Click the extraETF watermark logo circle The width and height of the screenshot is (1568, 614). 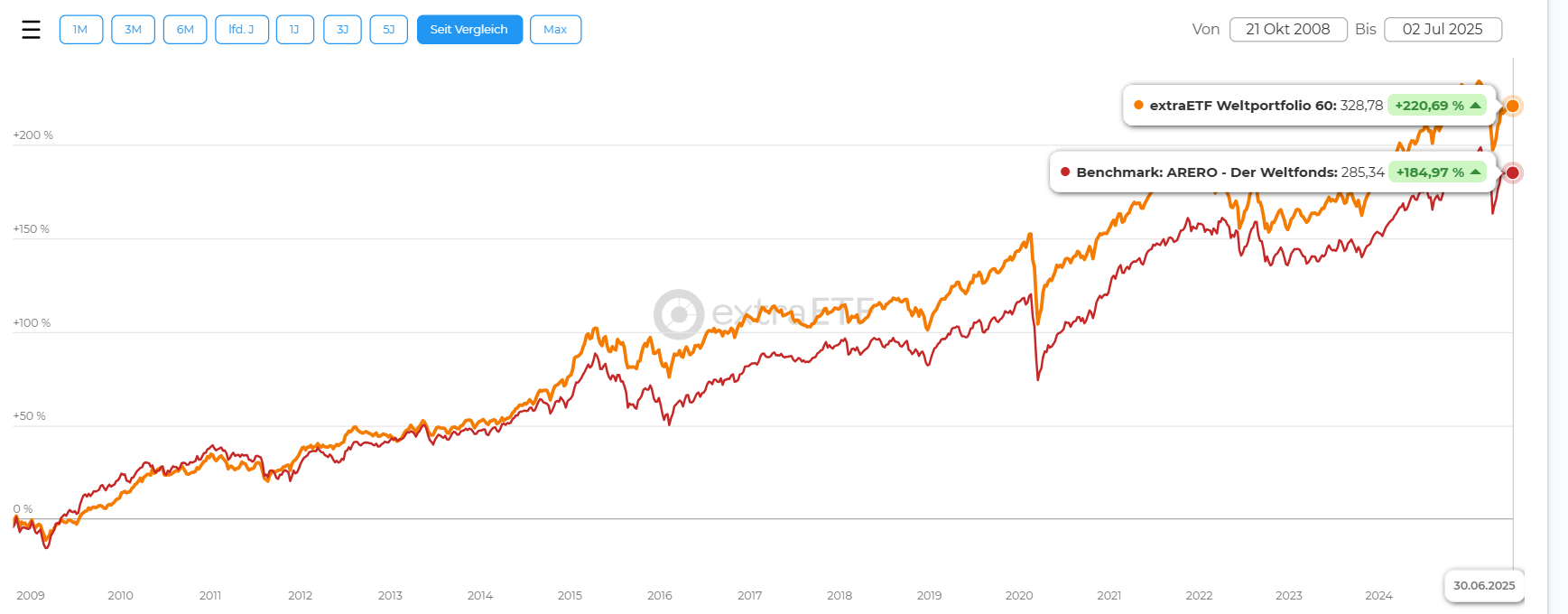click(678, 314)
